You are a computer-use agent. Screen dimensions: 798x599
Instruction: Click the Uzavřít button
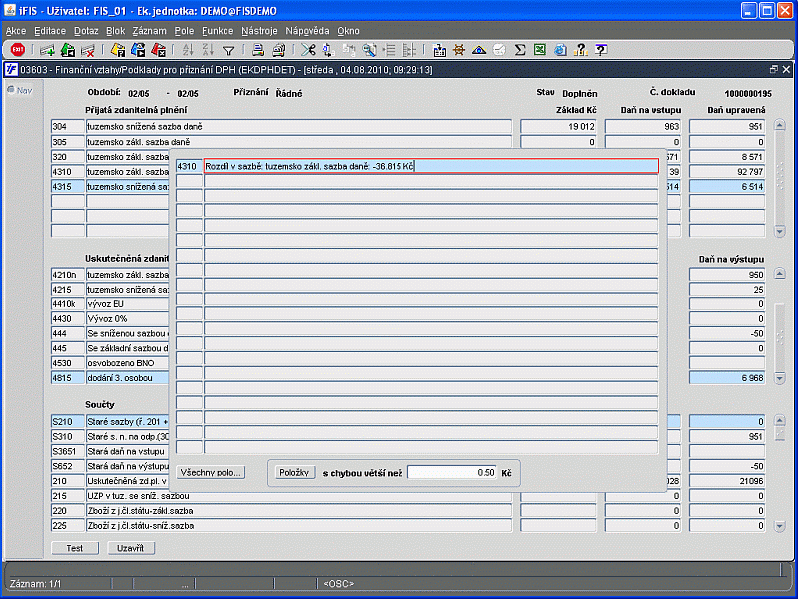pos(131,548)
